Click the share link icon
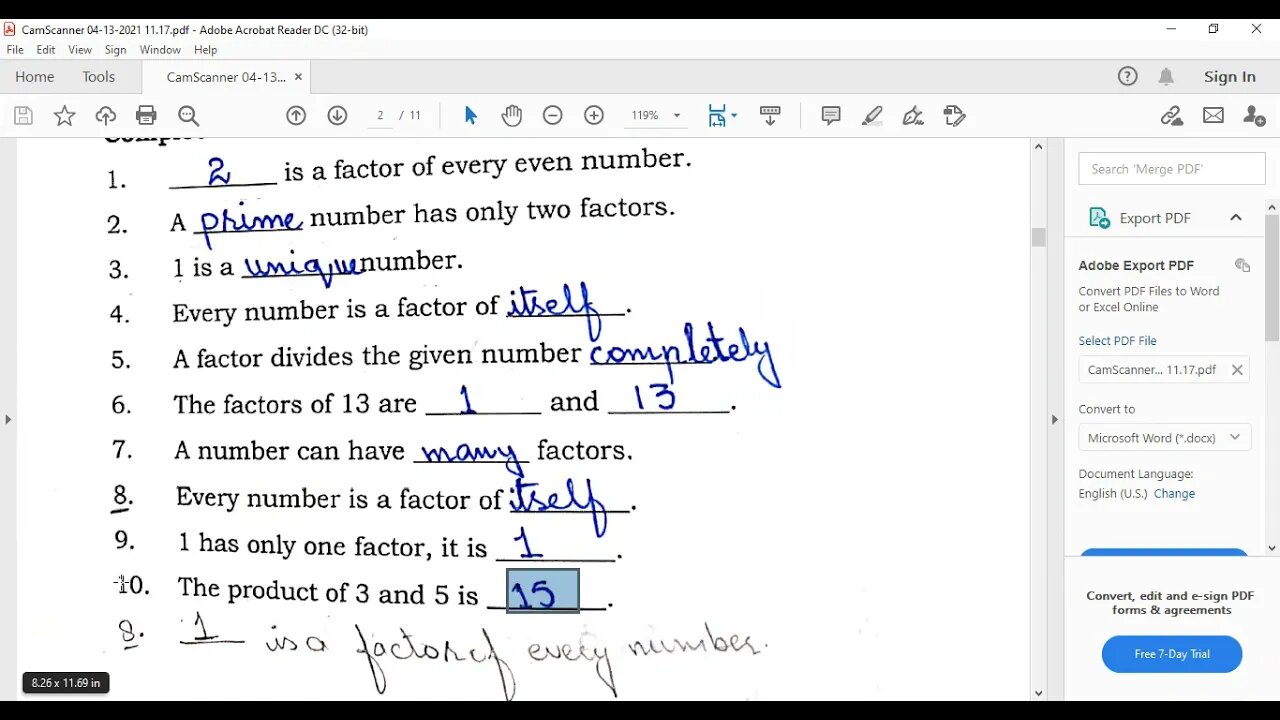The height and width of the screenshot is (720, 1280). [1172, 116]
